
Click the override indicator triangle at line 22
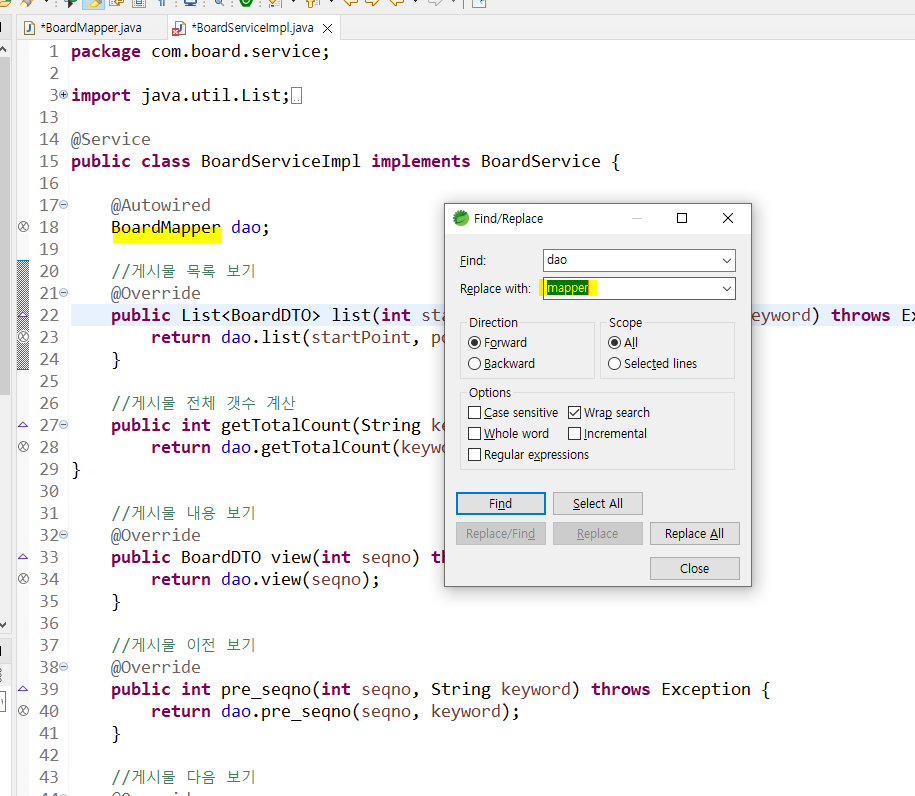23,315
